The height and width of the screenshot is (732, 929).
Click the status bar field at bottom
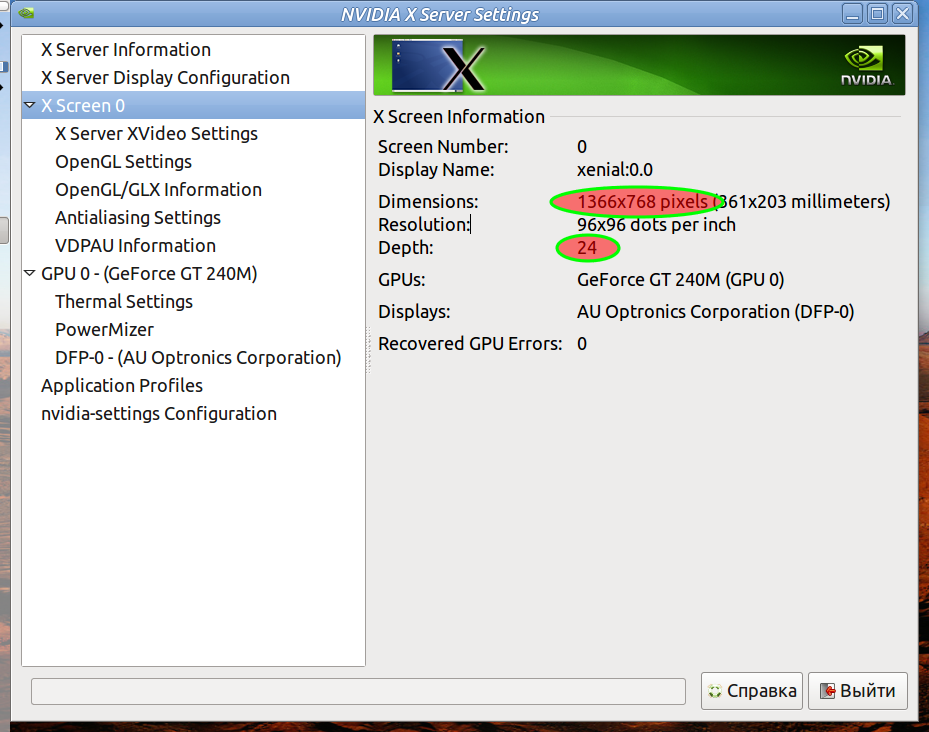pos(358,692)
